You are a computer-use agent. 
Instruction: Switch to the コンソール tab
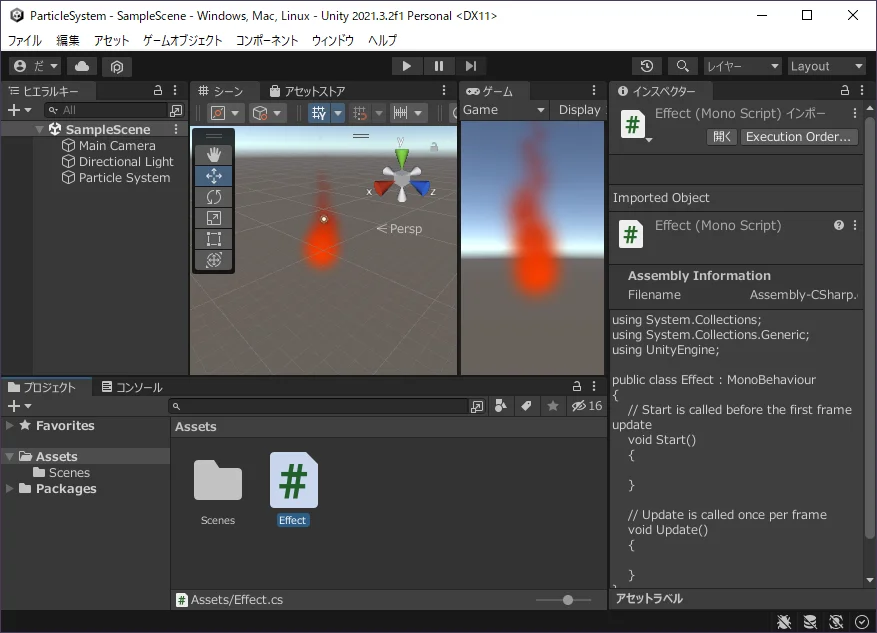132,387
